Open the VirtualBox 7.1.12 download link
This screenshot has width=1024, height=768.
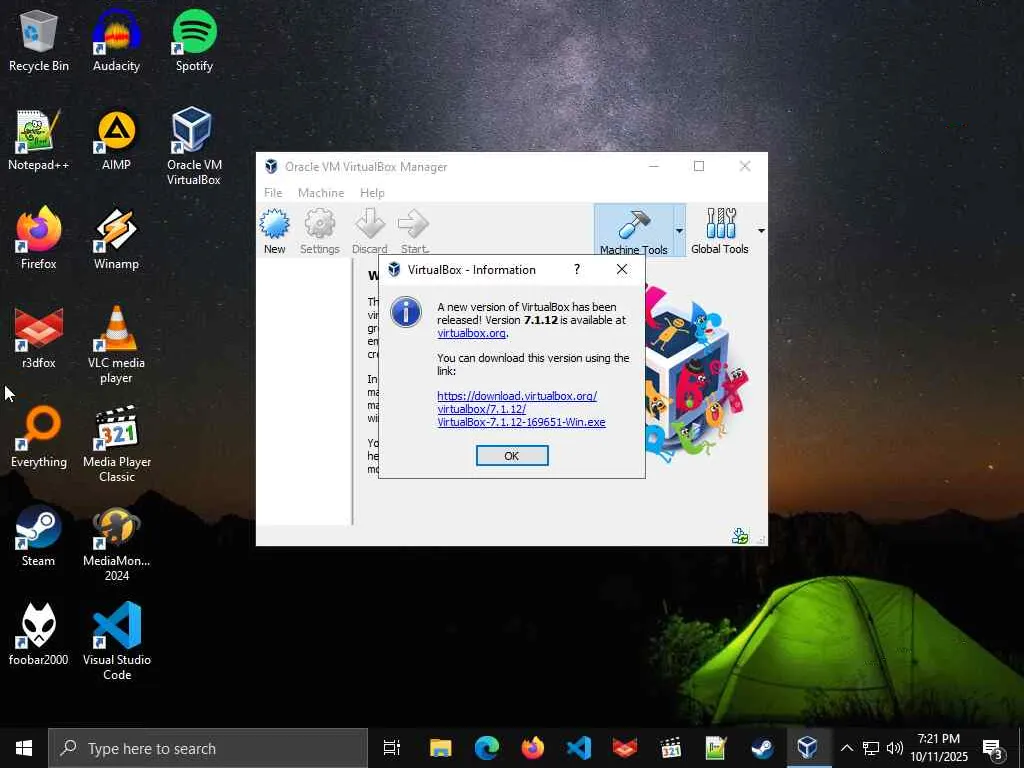[521, 409]
